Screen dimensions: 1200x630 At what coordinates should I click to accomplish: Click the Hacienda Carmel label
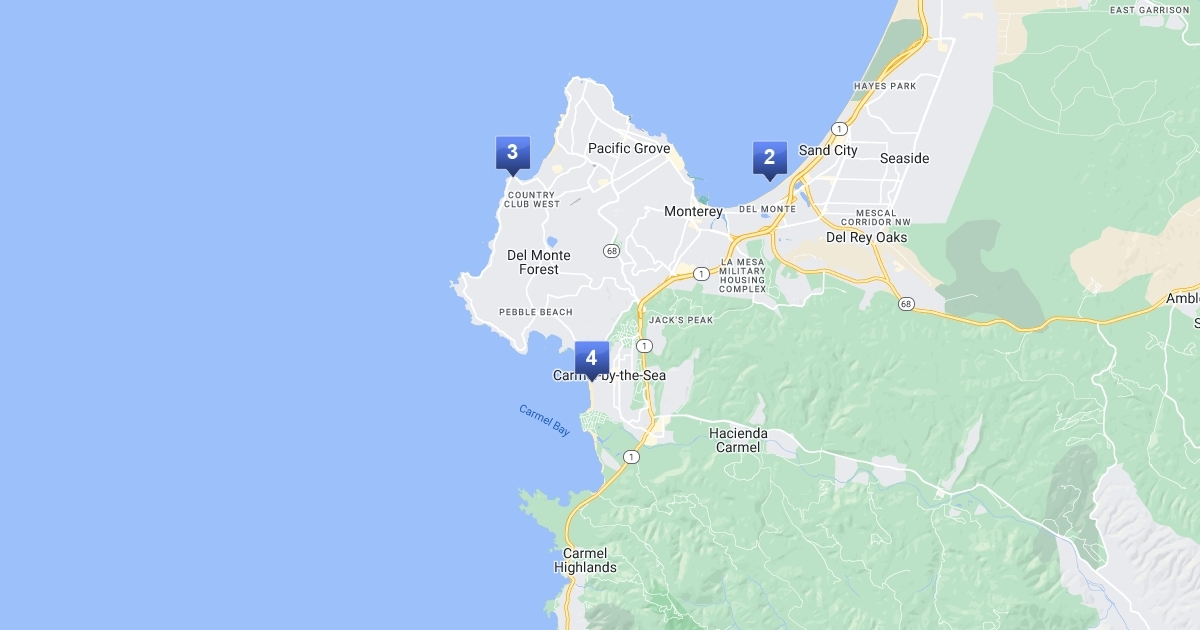point(738,440)
